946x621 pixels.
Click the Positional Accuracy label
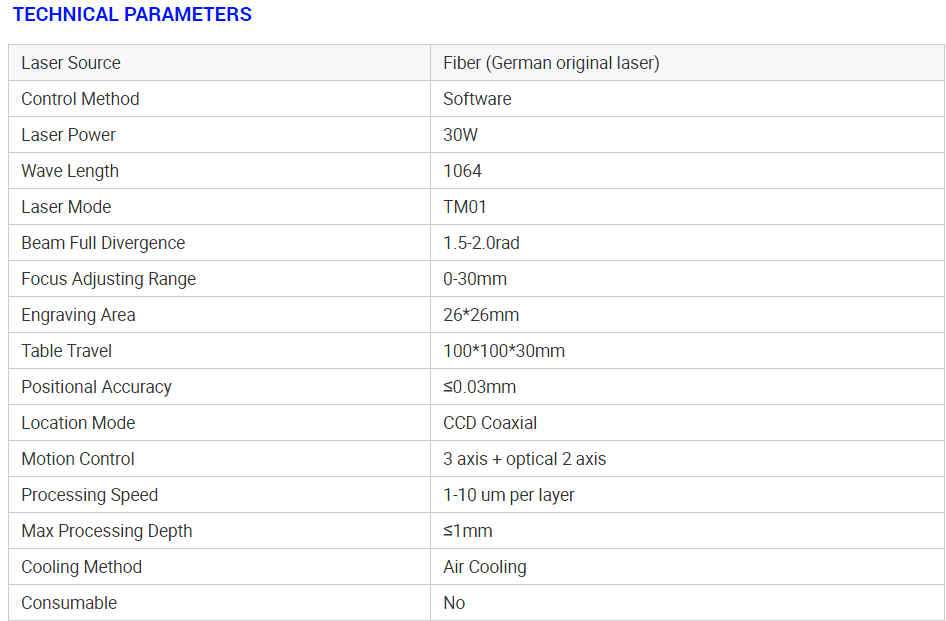coord(96,387)
